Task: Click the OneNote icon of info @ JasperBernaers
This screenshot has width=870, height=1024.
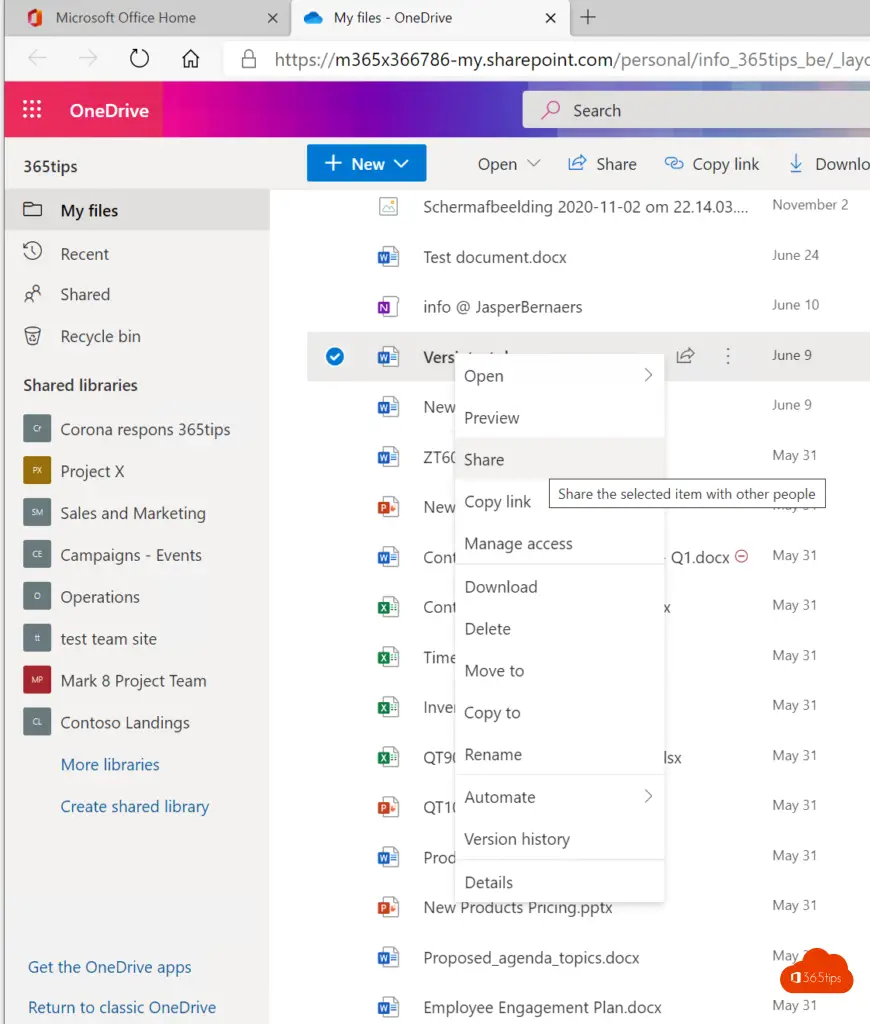Action: coord(388,306)
